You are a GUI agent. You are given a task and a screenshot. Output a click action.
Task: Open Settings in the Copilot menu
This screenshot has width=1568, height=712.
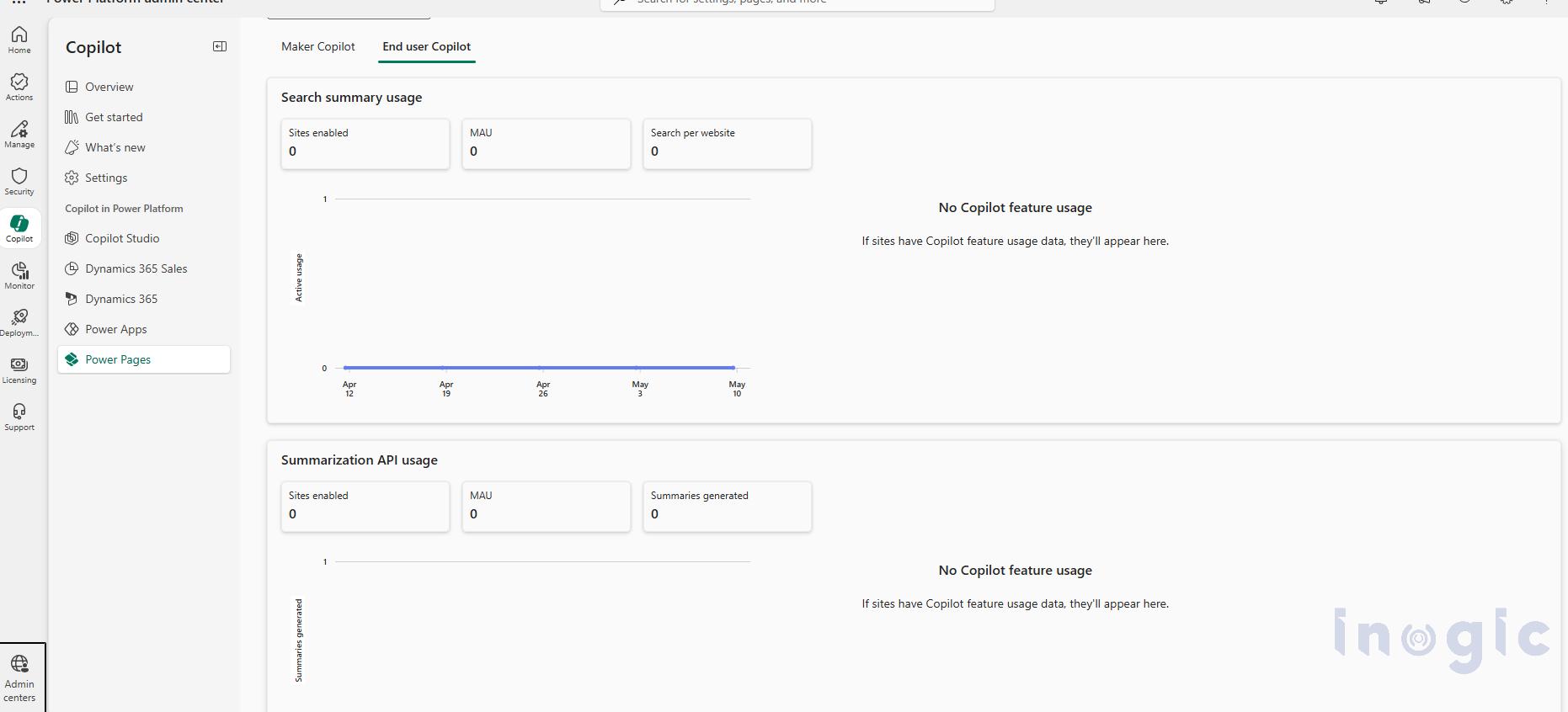(144, 178)
